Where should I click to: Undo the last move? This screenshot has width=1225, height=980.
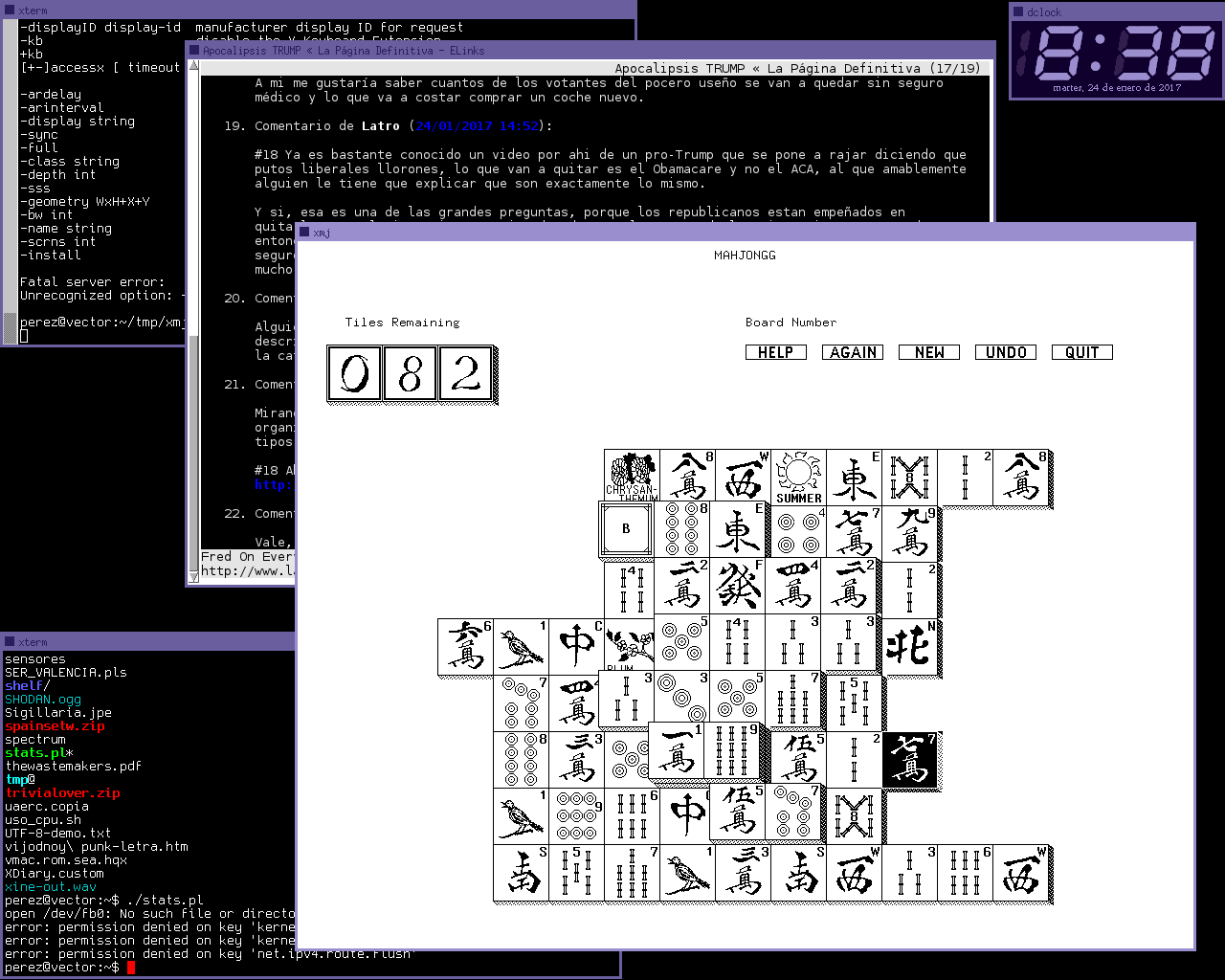1005,352
